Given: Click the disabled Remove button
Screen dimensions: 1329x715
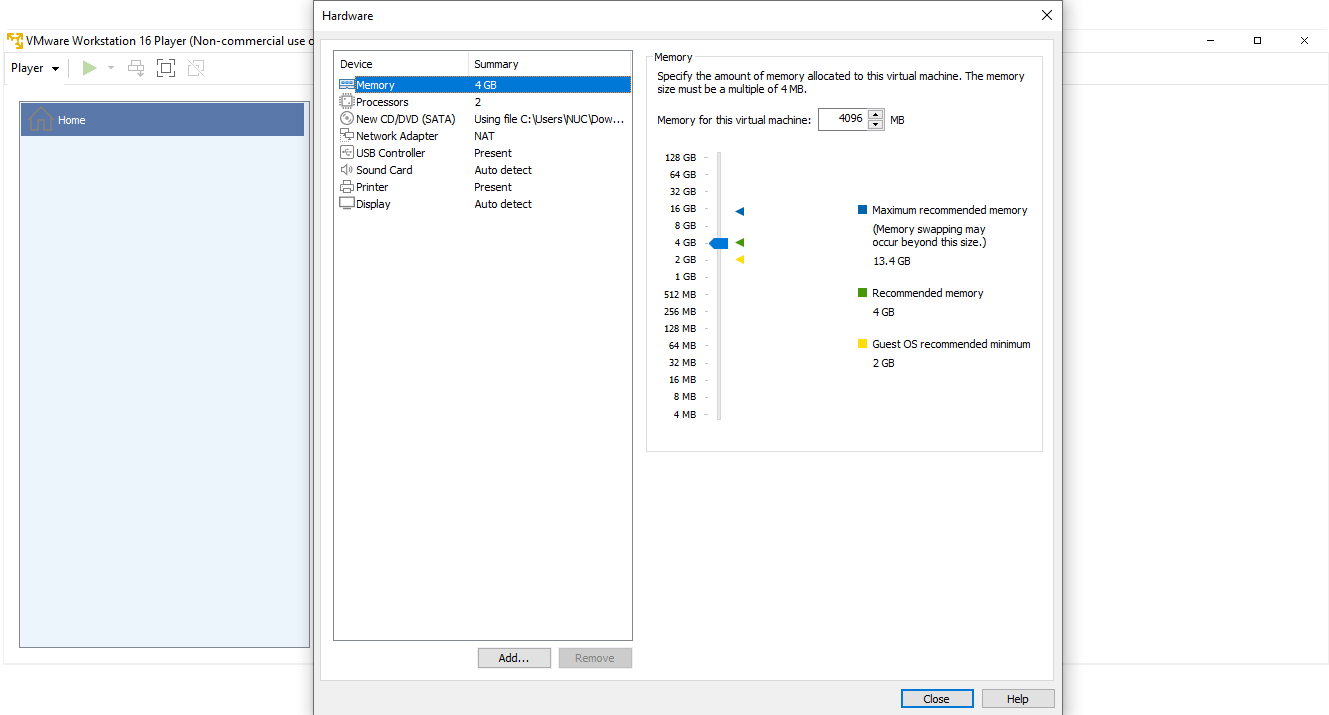Looking at the screenshot, I should [595, 658].
